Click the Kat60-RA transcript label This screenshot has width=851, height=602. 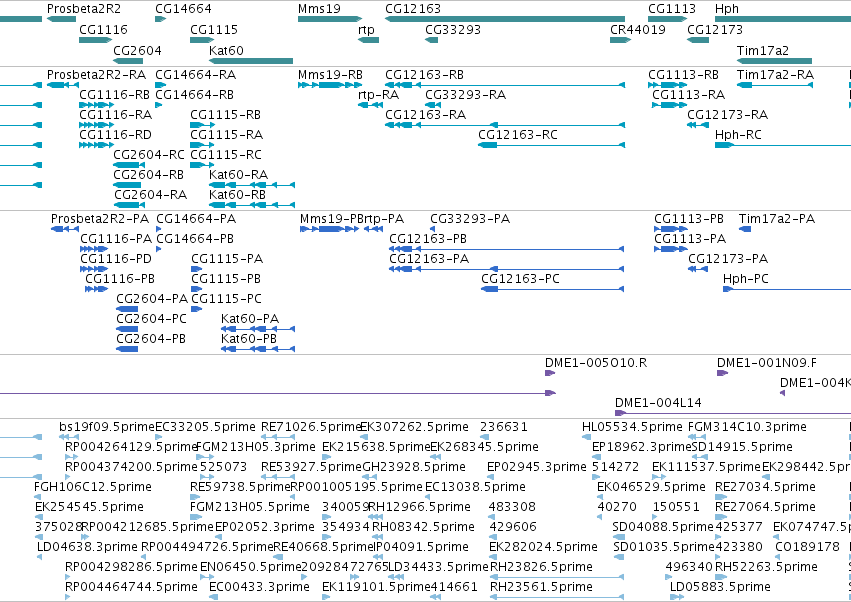click(238, 174)
